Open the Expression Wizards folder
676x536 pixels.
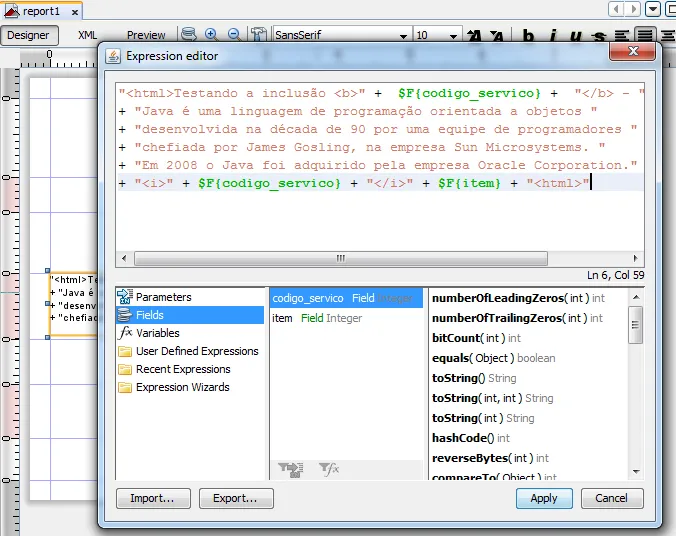pos(182,387)
